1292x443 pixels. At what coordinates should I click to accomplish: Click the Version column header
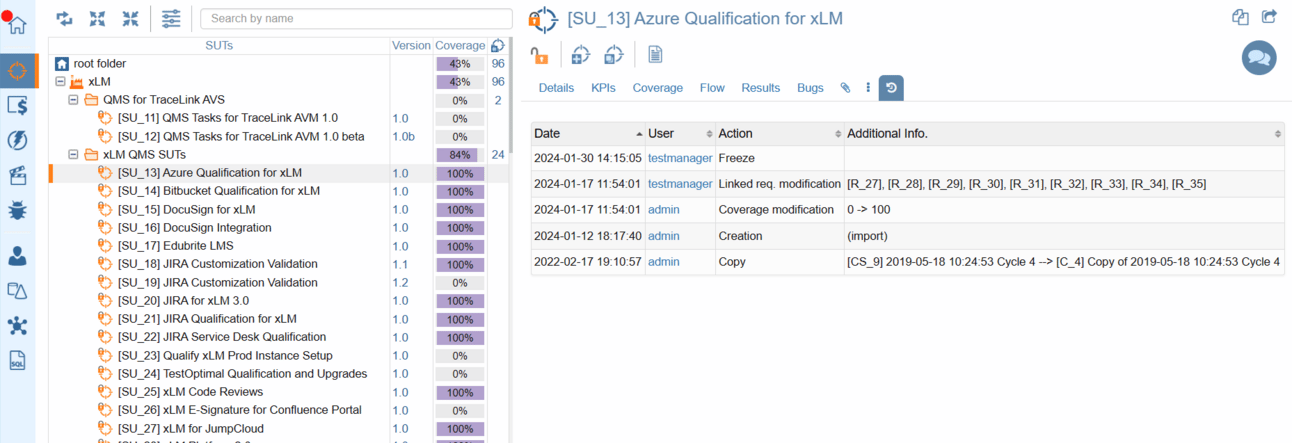click(411, 45)
